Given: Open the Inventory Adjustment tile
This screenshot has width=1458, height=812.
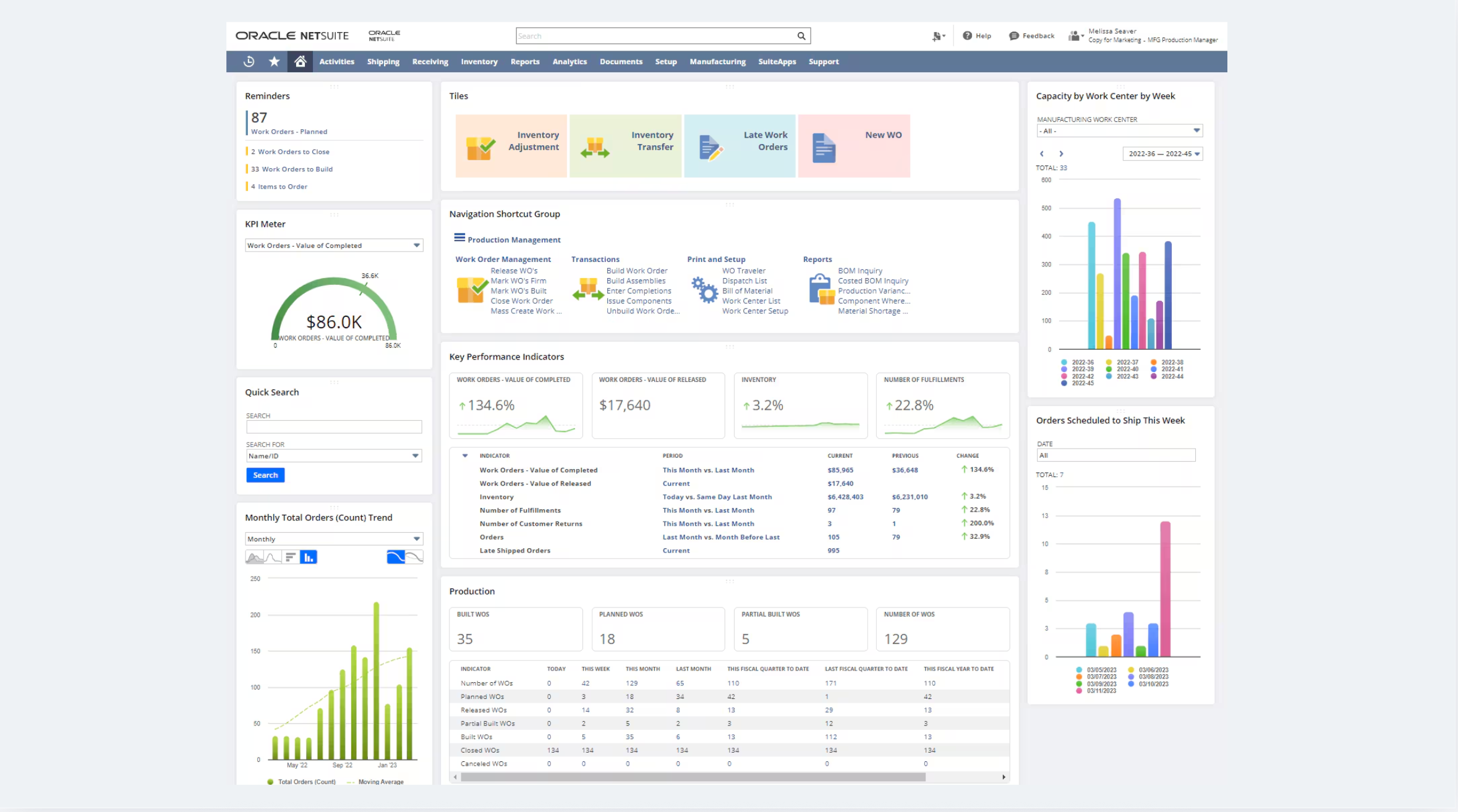Looking at the screenshot, I should [511, 146].
